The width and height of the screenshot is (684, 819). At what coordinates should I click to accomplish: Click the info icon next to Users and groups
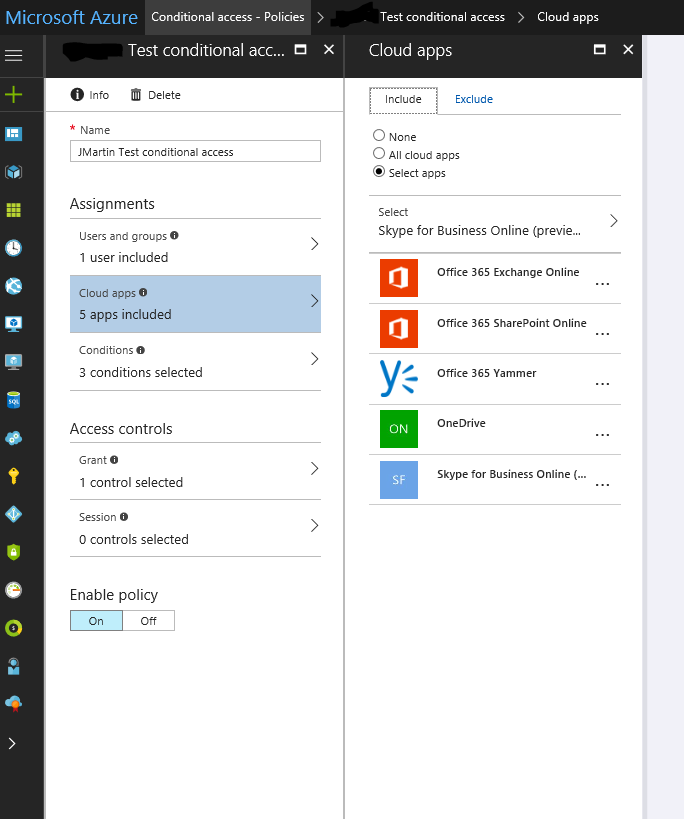point(174,235)
